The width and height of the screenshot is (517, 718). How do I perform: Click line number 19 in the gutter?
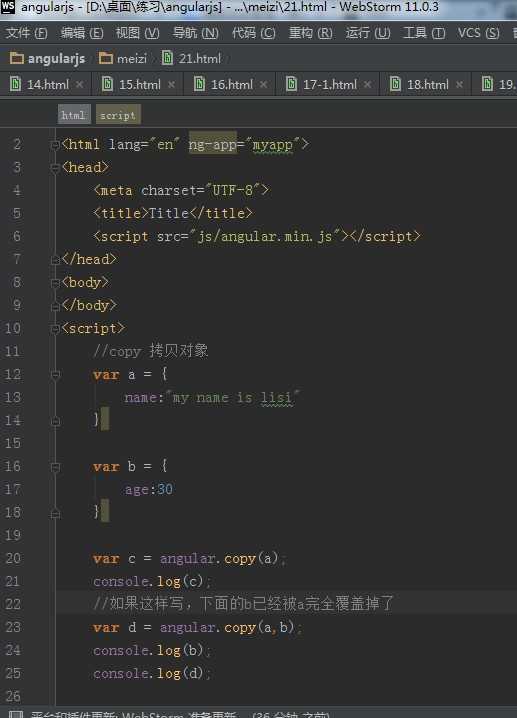13,535
